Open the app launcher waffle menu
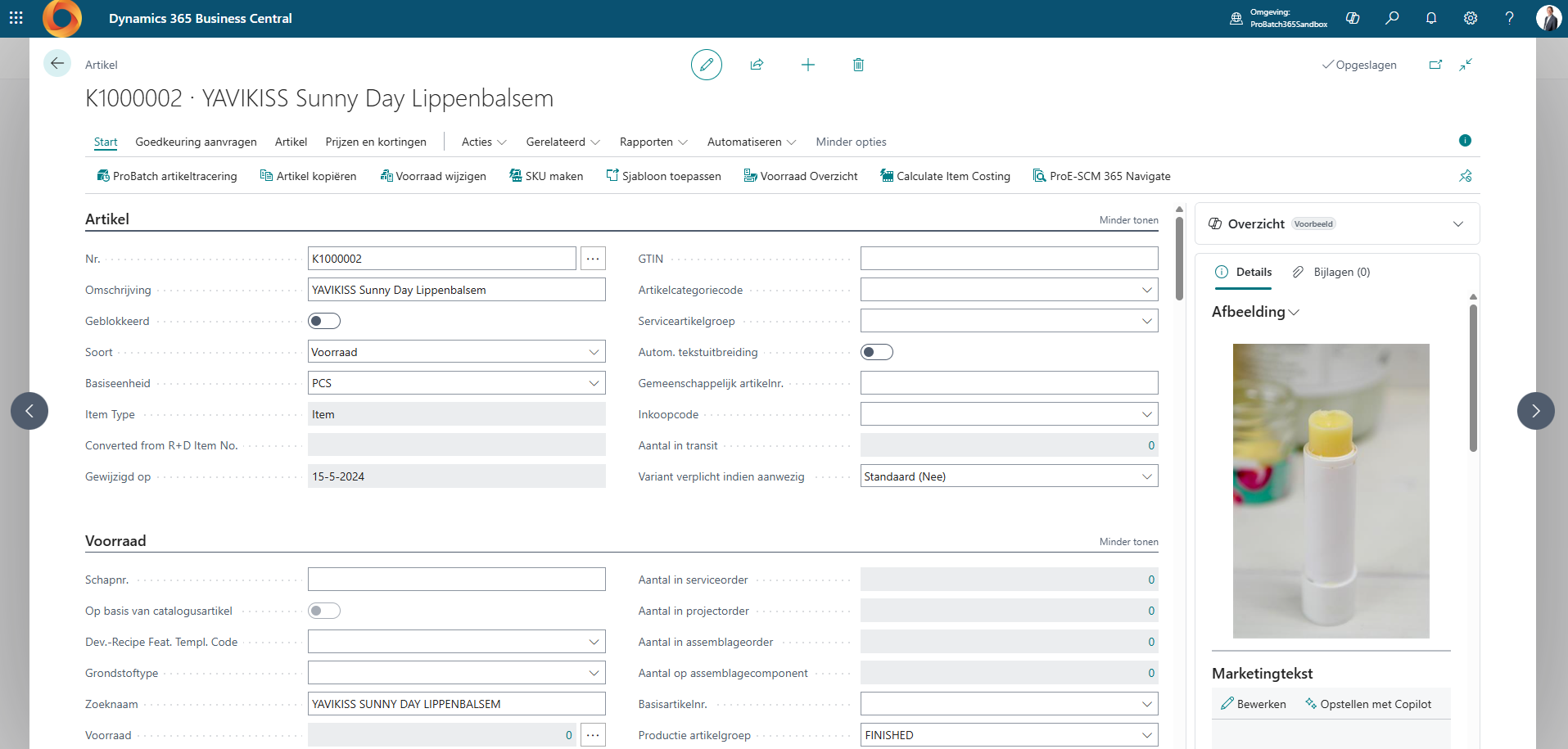Screen dimensions: 1568x749 click(x=16, y=18)
